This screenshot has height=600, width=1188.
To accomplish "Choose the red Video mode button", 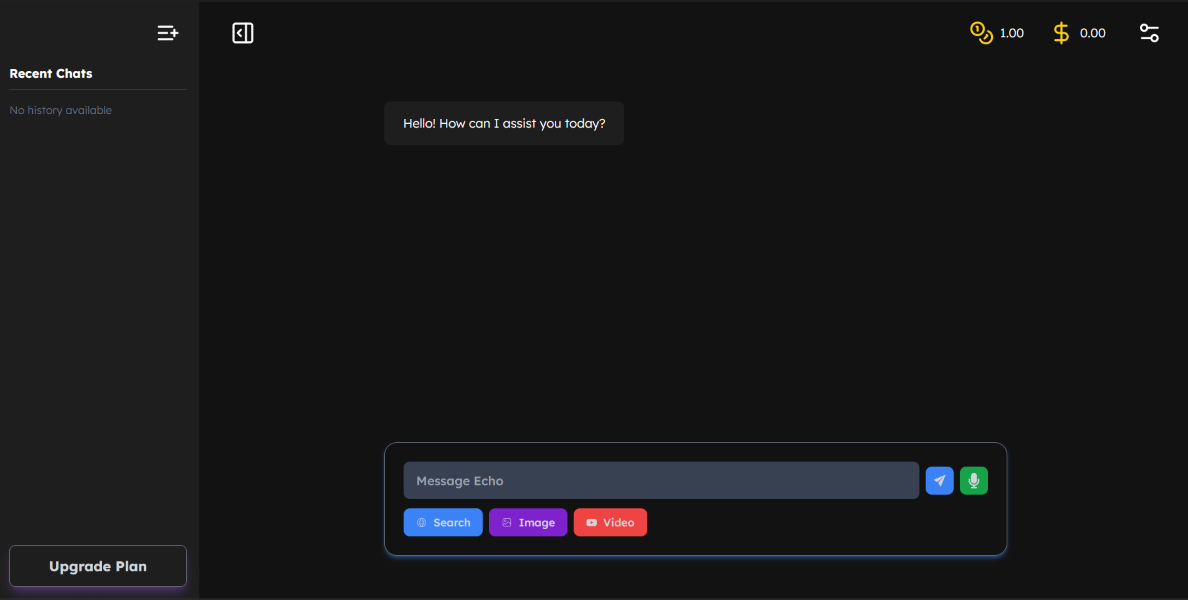I will point(610,522).
